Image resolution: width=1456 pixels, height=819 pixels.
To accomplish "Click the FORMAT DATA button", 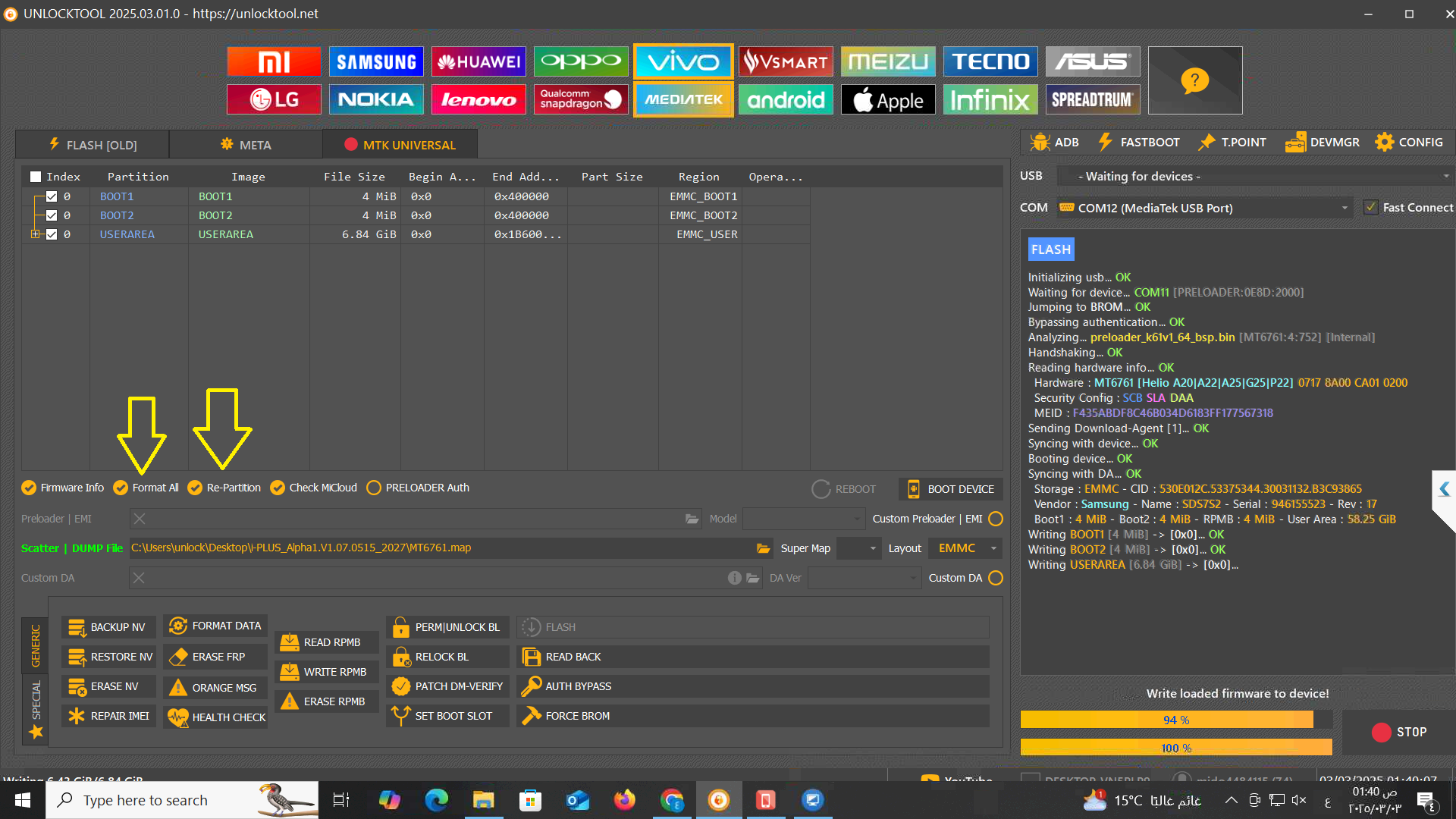I will pos(215,626).
